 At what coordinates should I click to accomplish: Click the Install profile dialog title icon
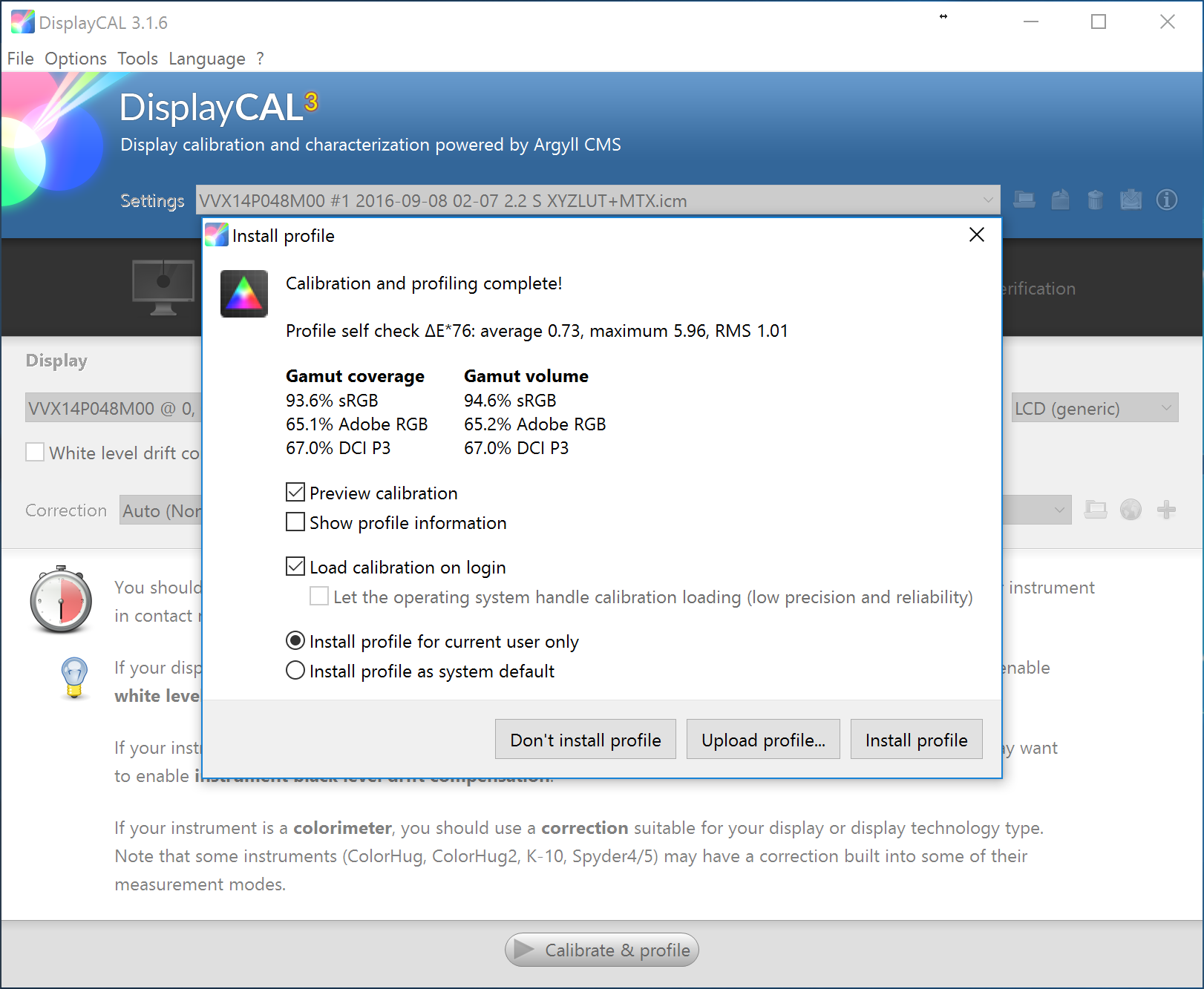[x=217, y=235]
